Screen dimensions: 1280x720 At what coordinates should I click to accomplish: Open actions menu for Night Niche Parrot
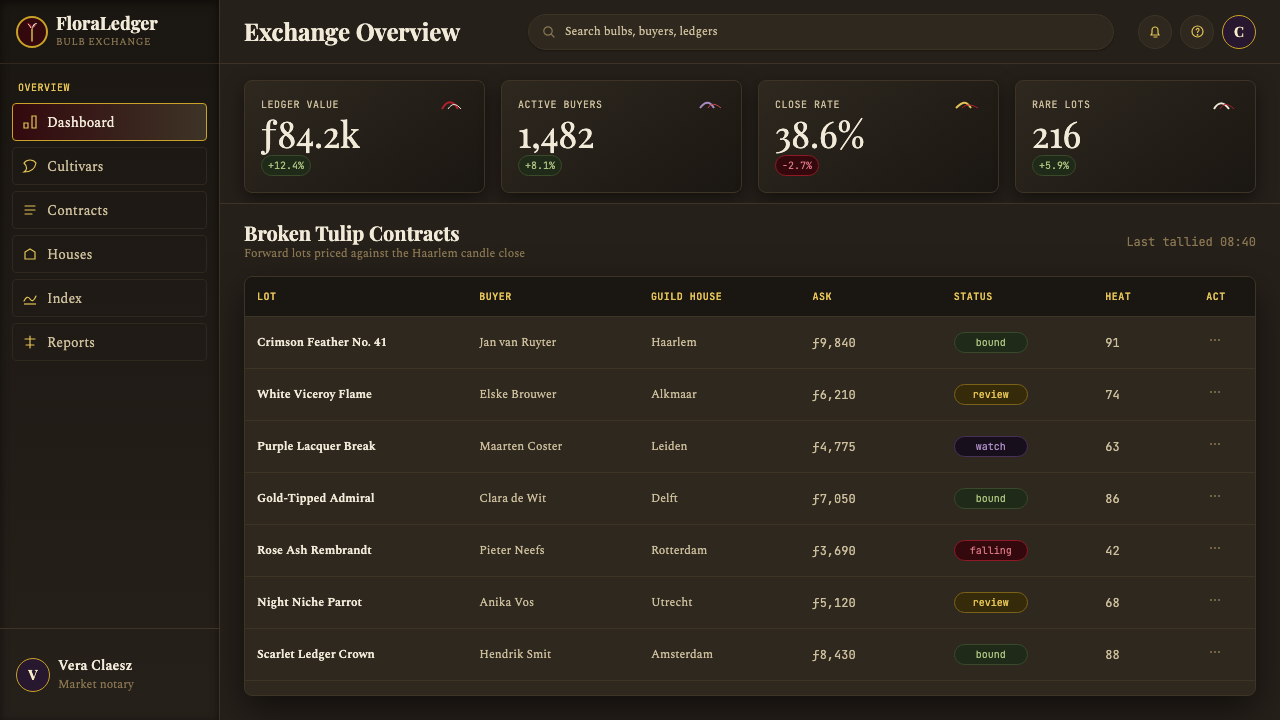[x=1215, y=601]
